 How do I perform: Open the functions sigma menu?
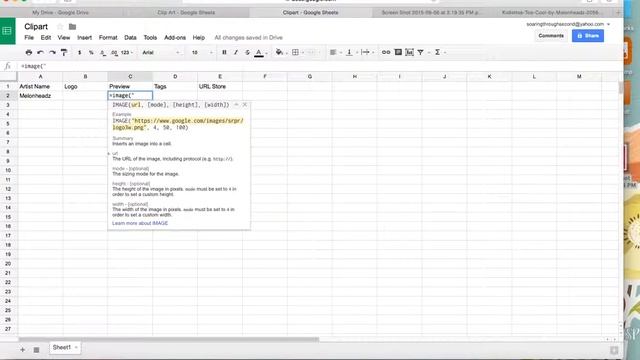[439, 52]
